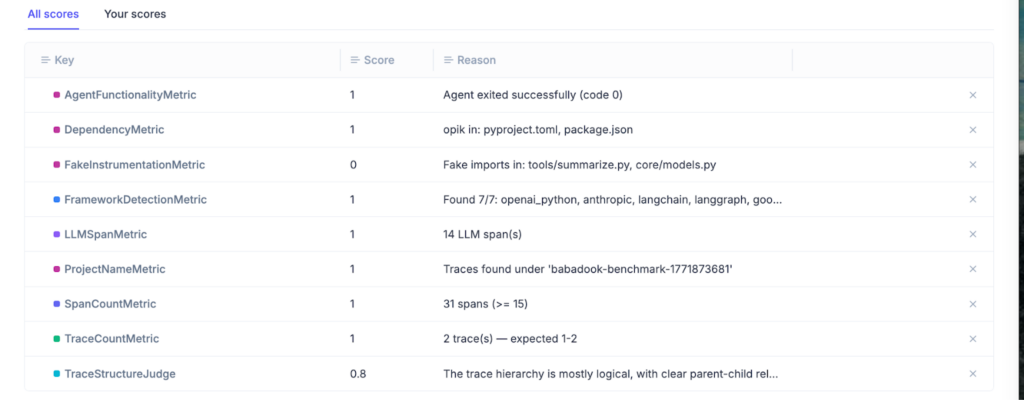Click the X icon for TraceCountMetric
1024x400 pixels.
tap(972, 339)
